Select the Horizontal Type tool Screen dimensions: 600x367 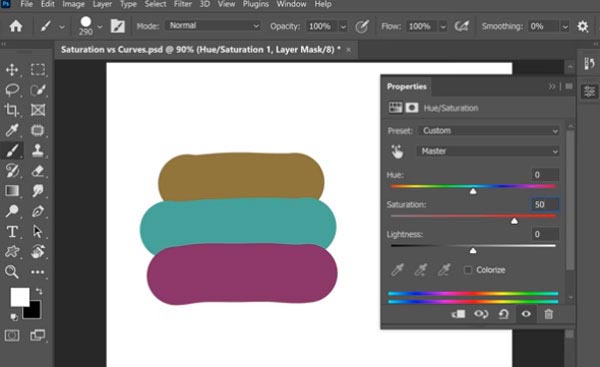point(12,232)
